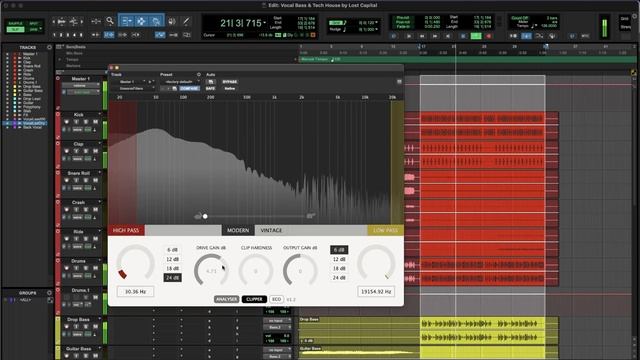Viewport: 640px width, 360px height.
Task: Select low pass 24 dB slope
Action: coord(339,278)
